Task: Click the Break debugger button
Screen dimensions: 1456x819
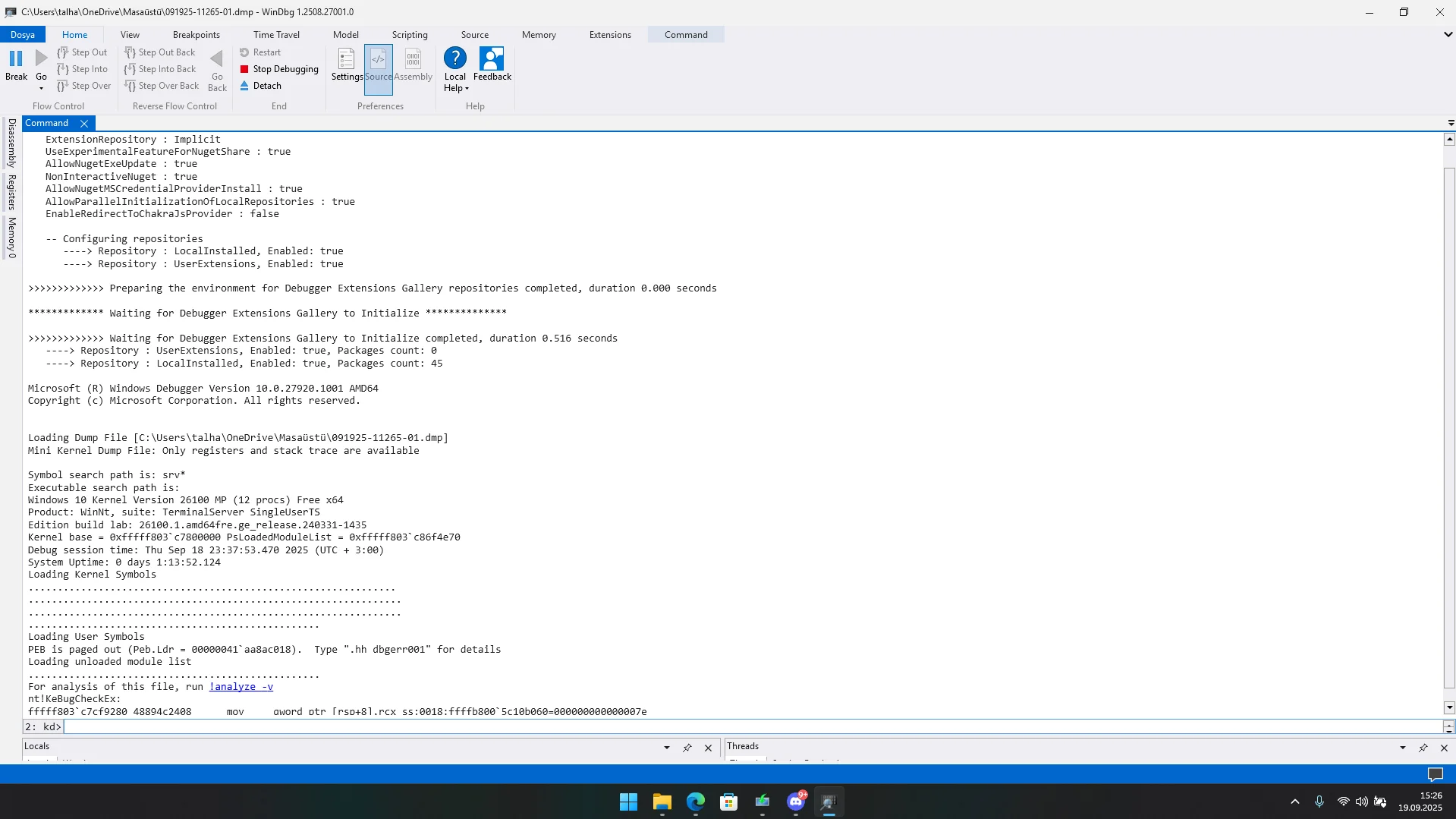Action: coord(16,65)
